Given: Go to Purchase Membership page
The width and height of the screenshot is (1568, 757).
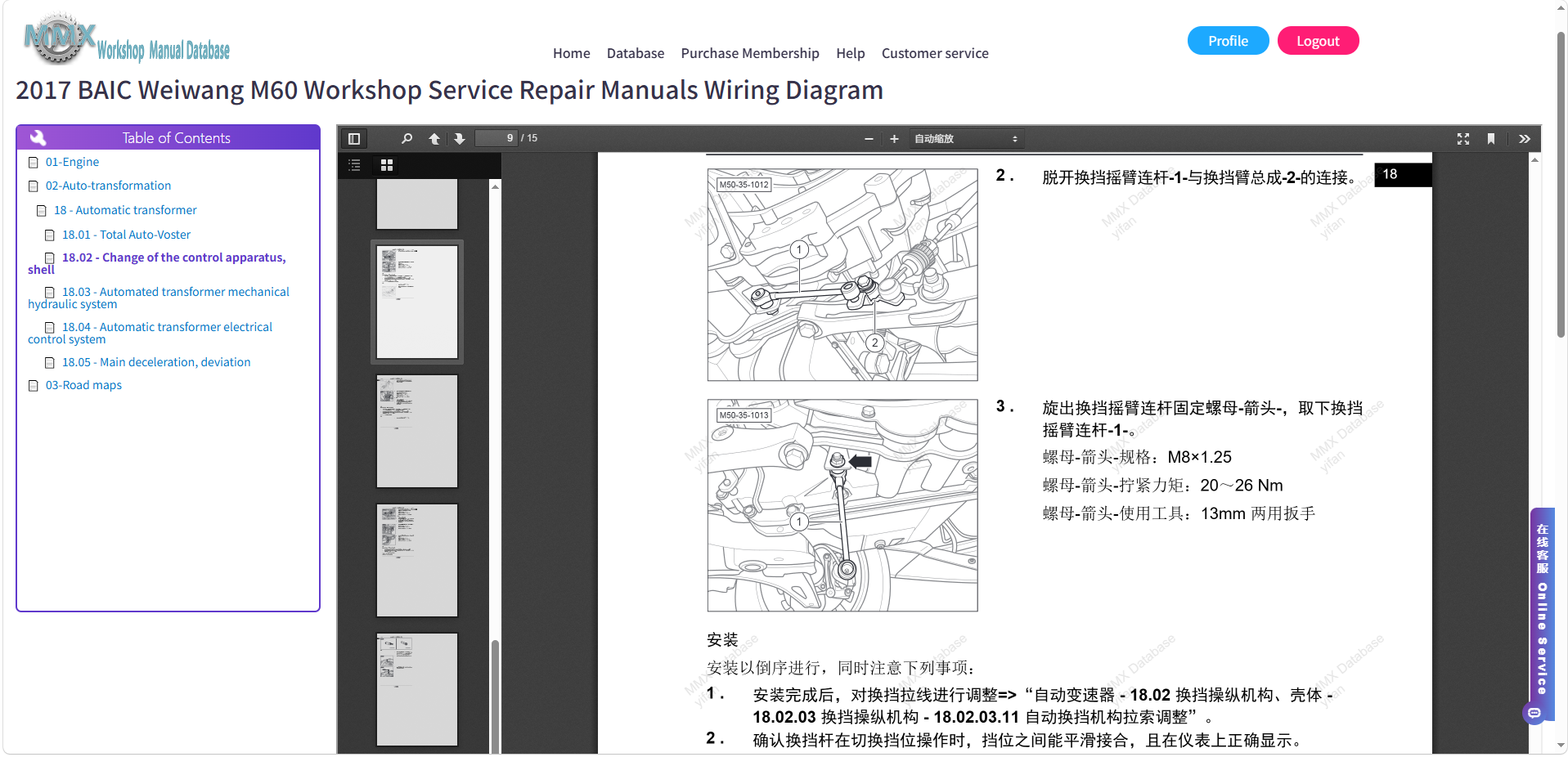Looking at the screenshot, I should click(750, 53).
